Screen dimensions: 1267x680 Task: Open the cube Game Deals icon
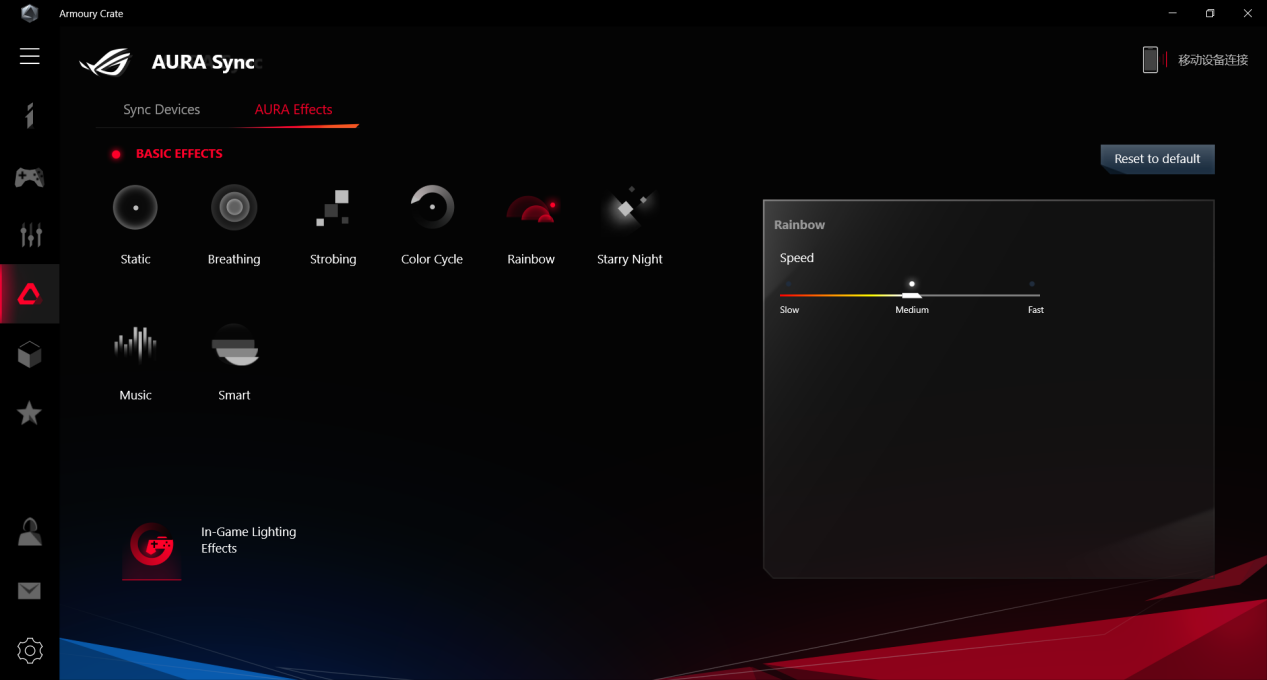pyautogui.click(x=30, y=354)
